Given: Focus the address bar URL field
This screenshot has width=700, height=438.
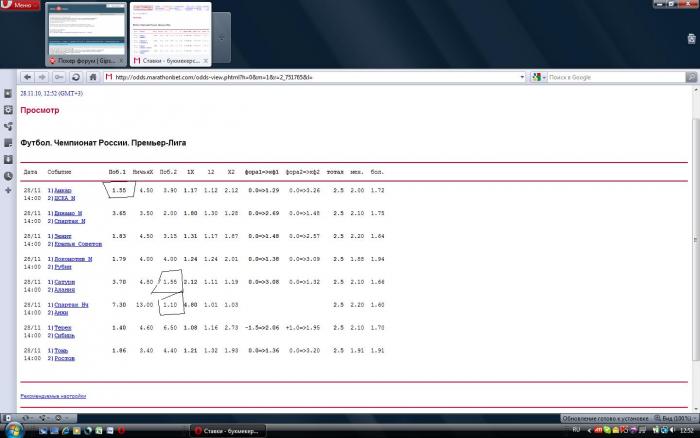Looking at the screenshot, I should pyautogui.click(x=316, y=77).
